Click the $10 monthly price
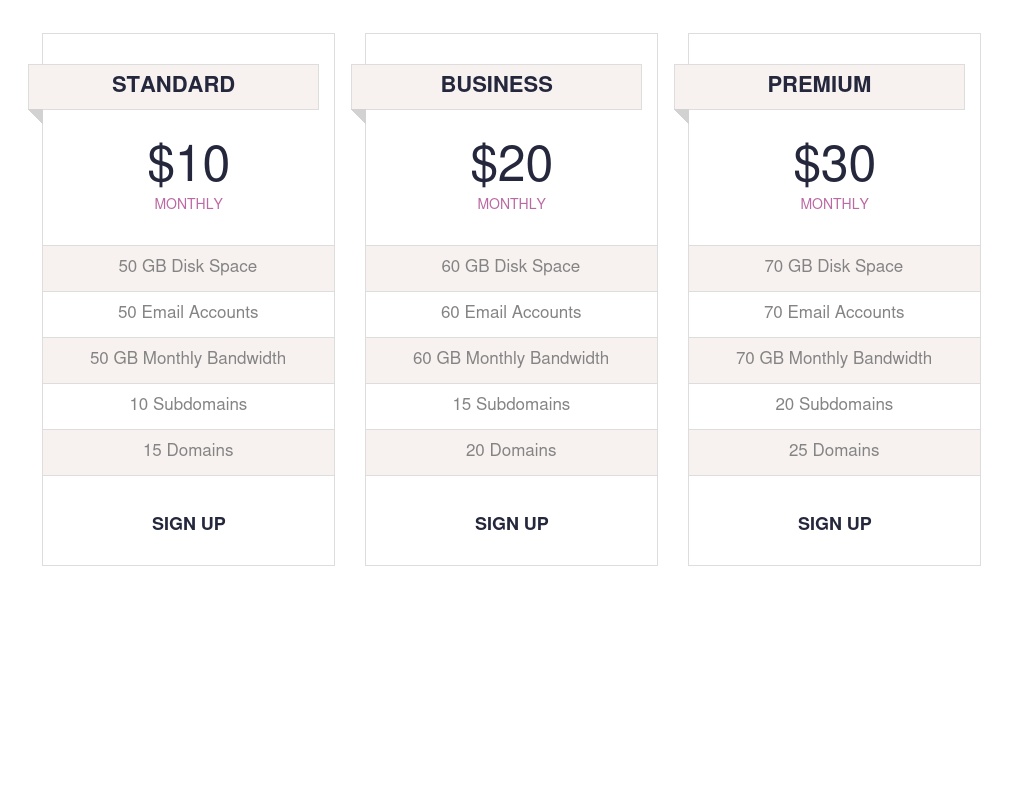This screenshot has height=800, width=1024. click(x=188, y=166)
